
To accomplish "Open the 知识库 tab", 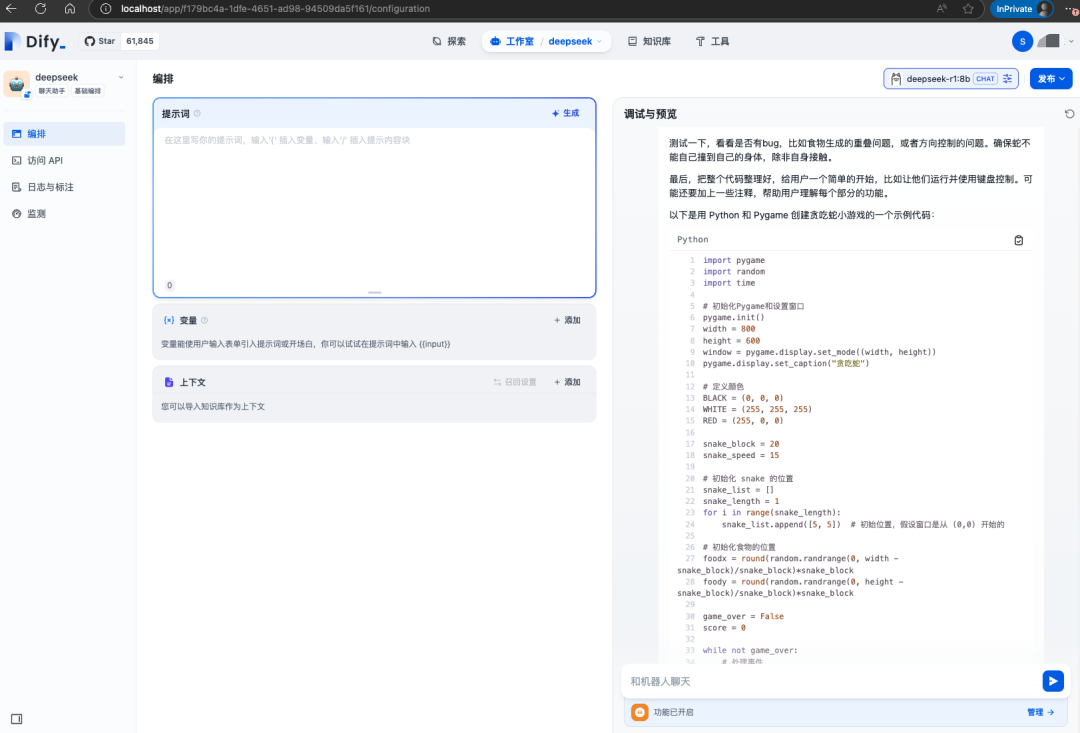I will [650, 41].
